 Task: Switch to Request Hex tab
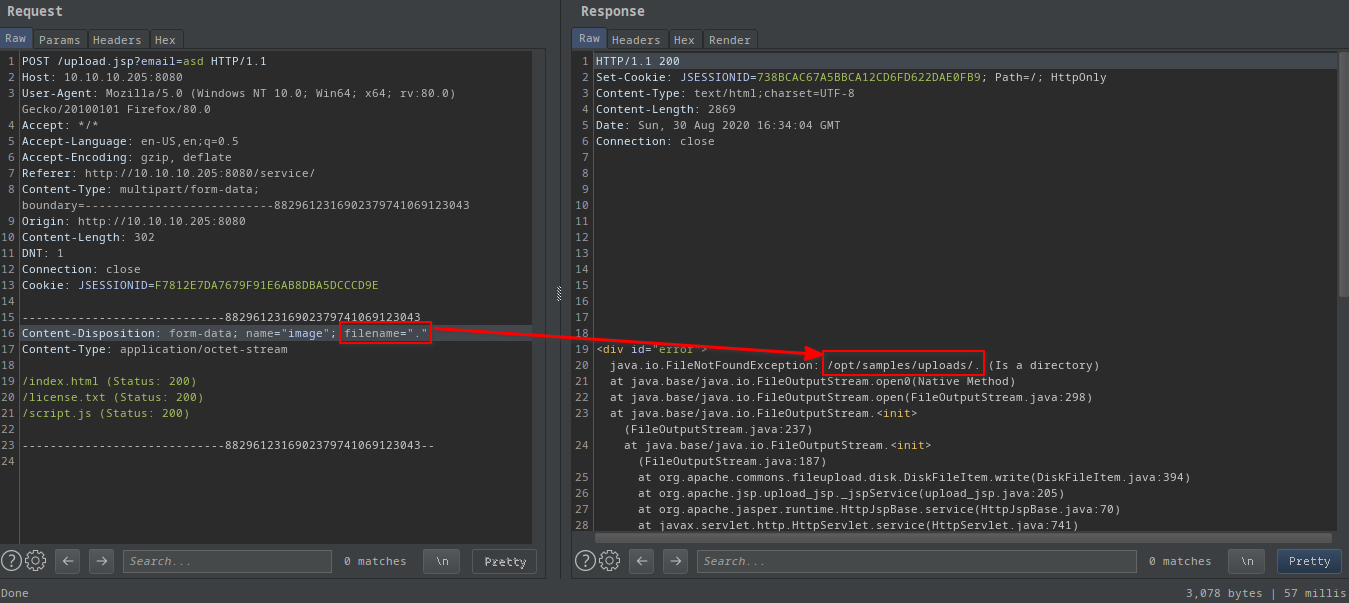(165, 40)
